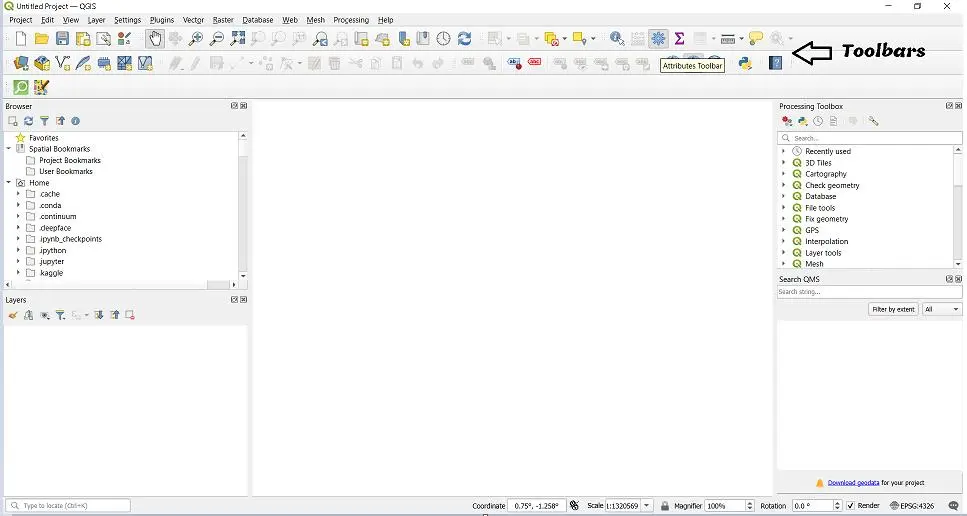Toggle the Render checkbox
This screenshot has height=516, width=967.
coord(851,506)
